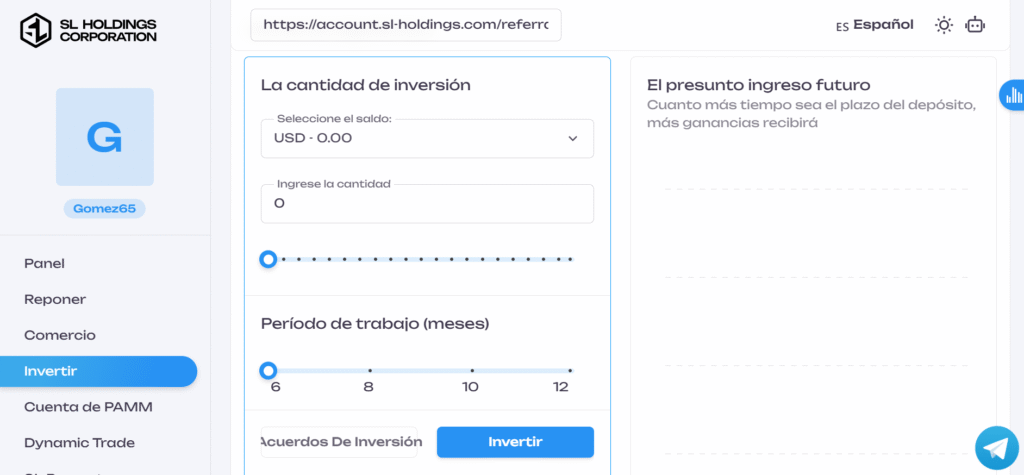
Task: Open the robot assistant icon
Action: pyautogui.click(x=975, y=26)
